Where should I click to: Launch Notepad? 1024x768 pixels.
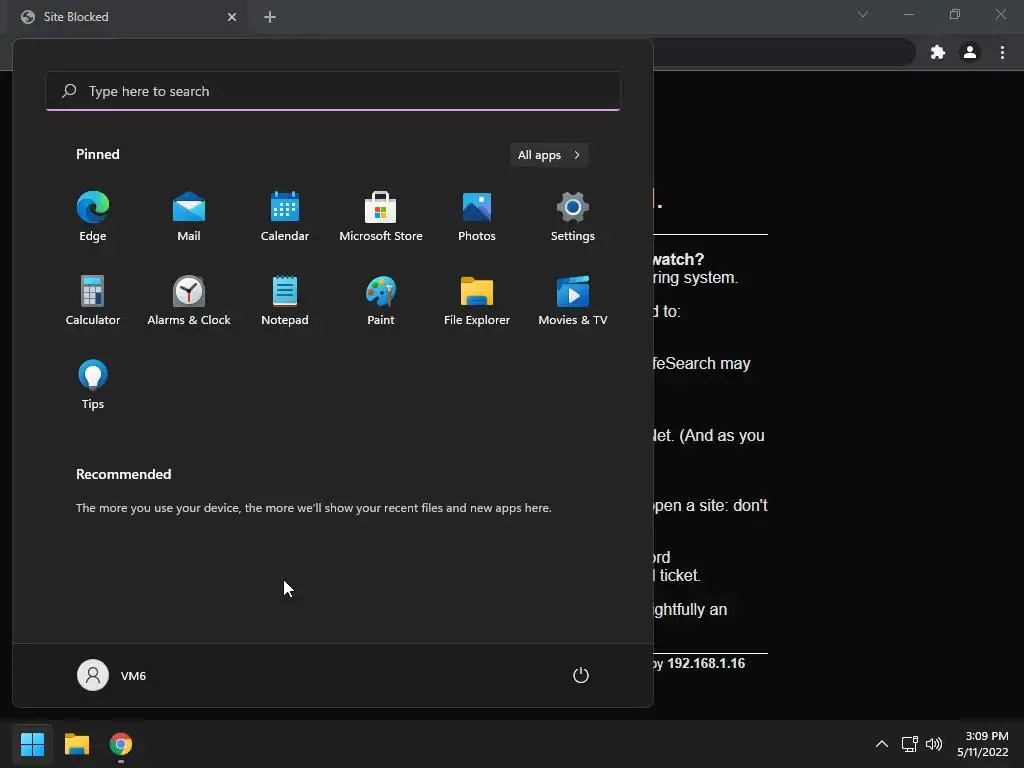[x=285, y=300]
